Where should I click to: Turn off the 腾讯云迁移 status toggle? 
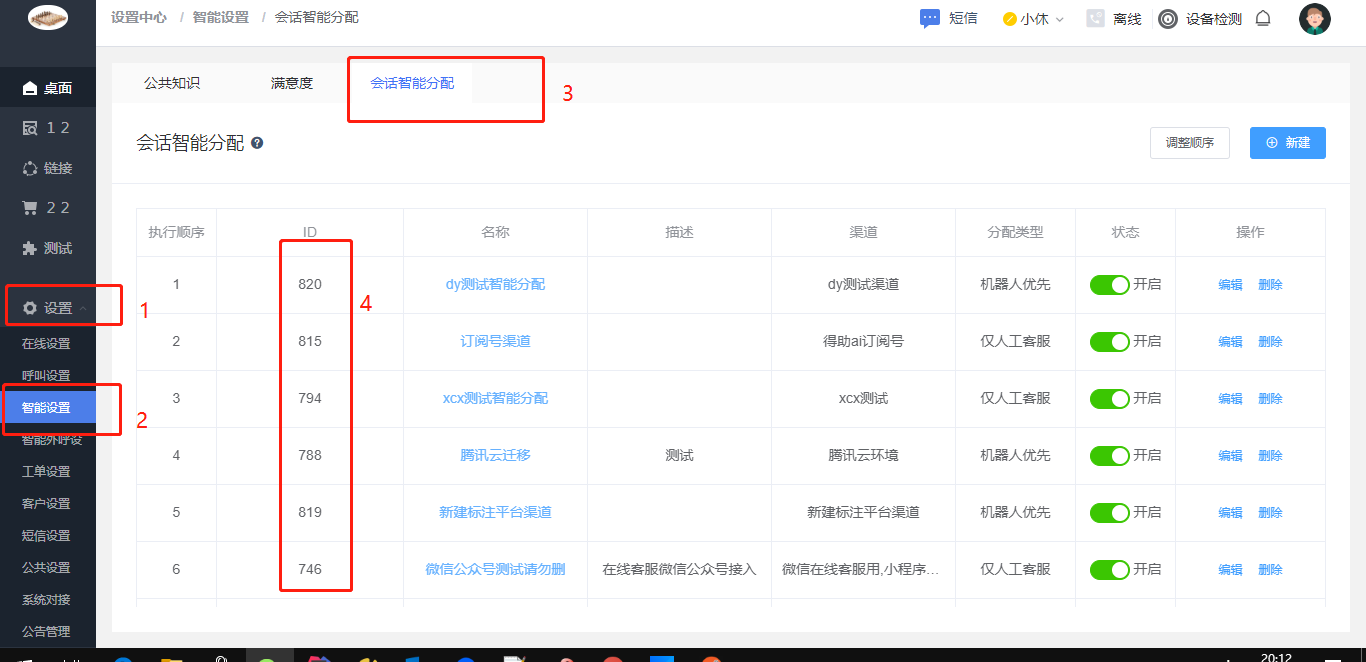coord(1109,456)
